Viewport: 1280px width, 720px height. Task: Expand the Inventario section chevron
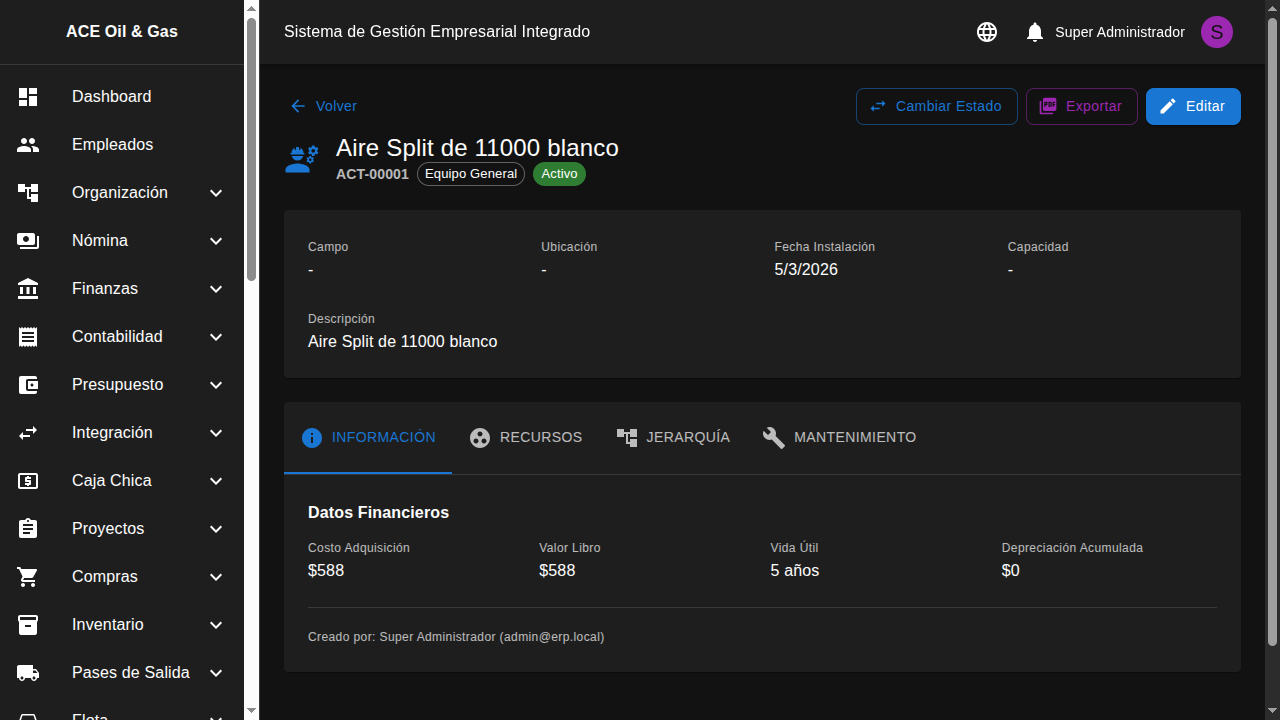[216, 625]
